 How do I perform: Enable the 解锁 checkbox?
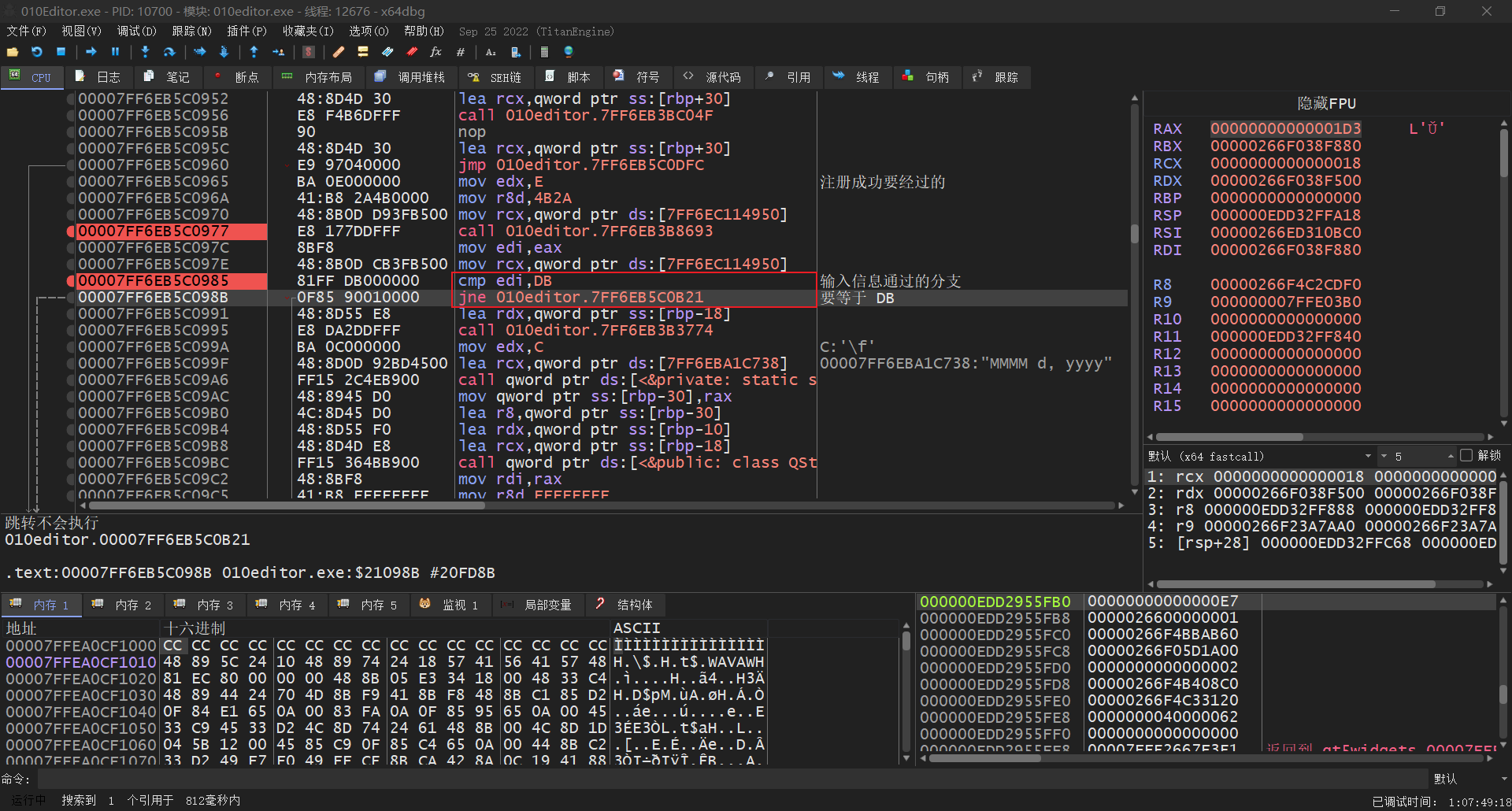(x=1466, y=455)
